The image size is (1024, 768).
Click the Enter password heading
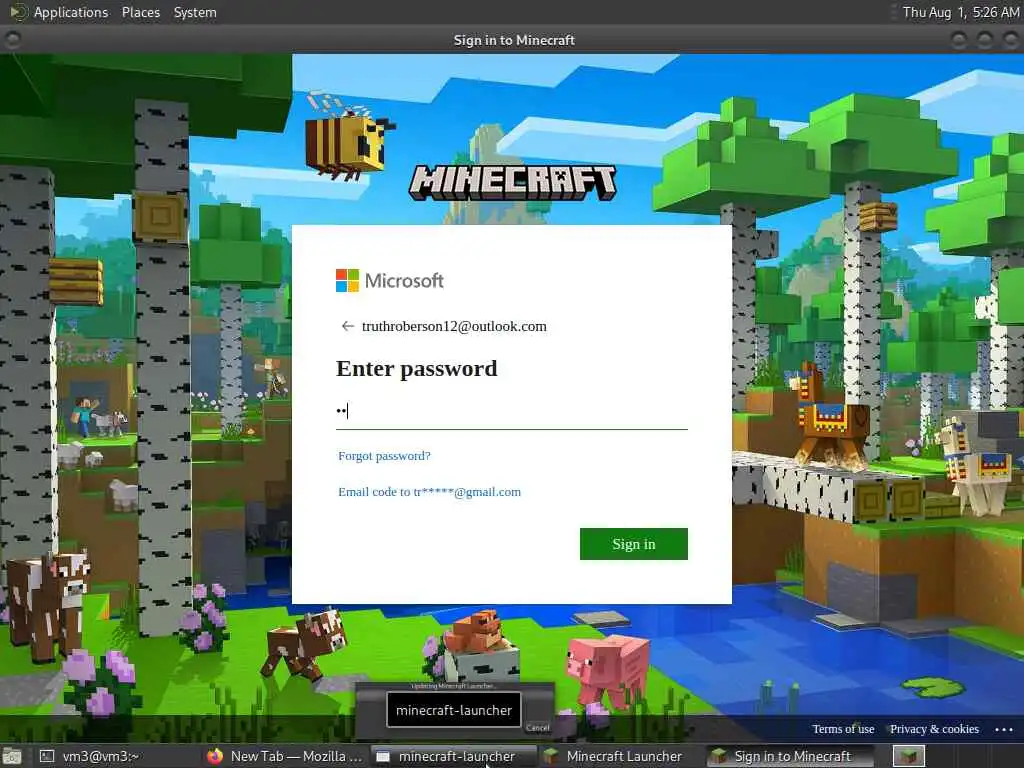pyautogui.click(x=417, y=368)
